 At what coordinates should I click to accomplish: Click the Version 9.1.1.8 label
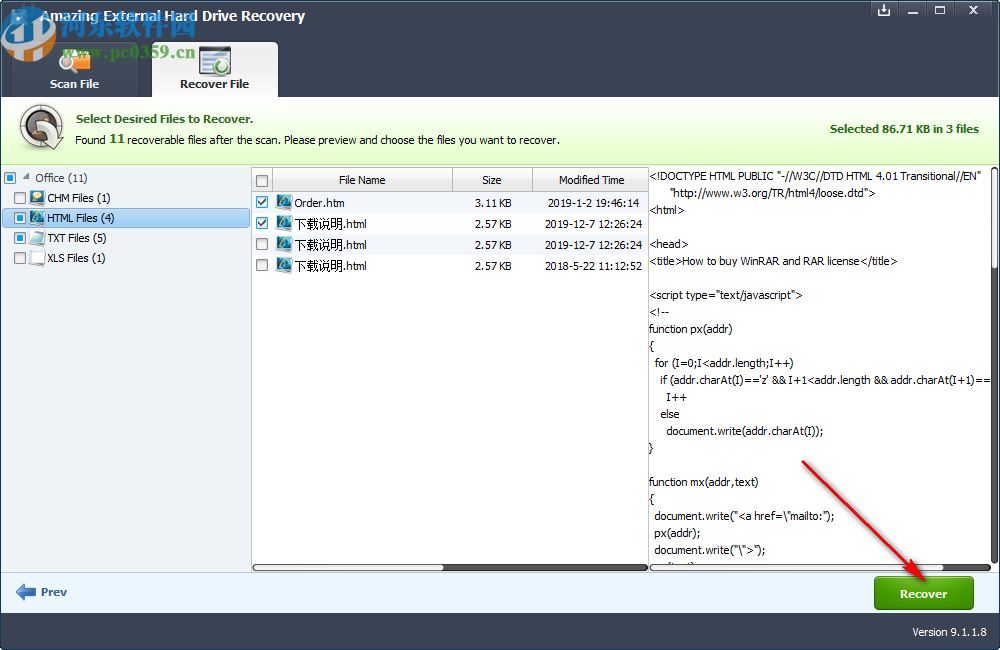[949, 632]
